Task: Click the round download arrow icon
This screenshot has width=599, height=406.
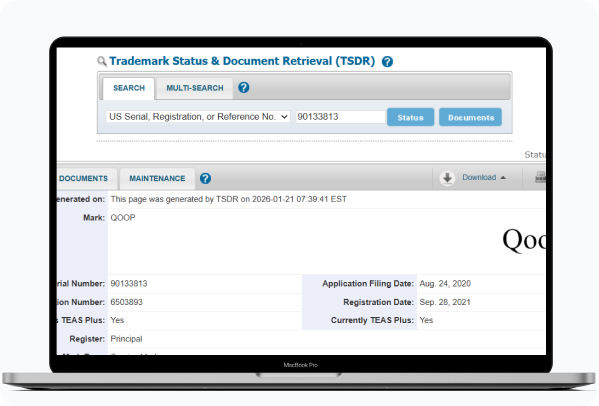Action: tap(447, 178)
